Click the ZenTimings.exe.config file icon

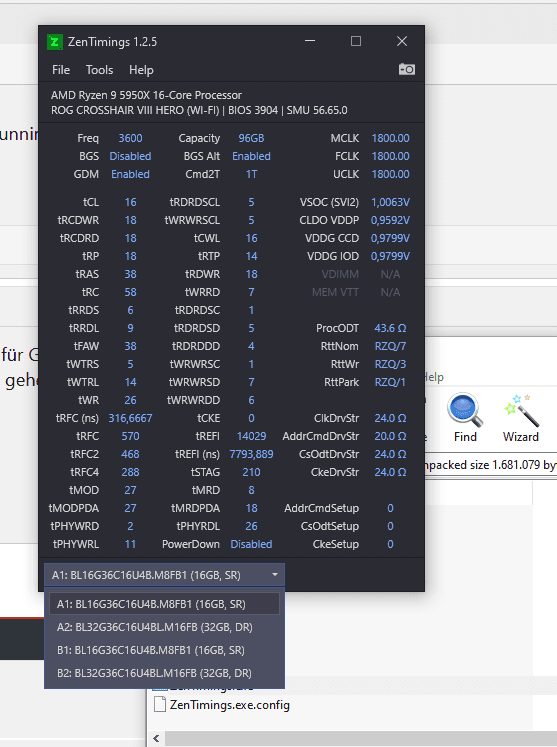click(x=160, y=705)
